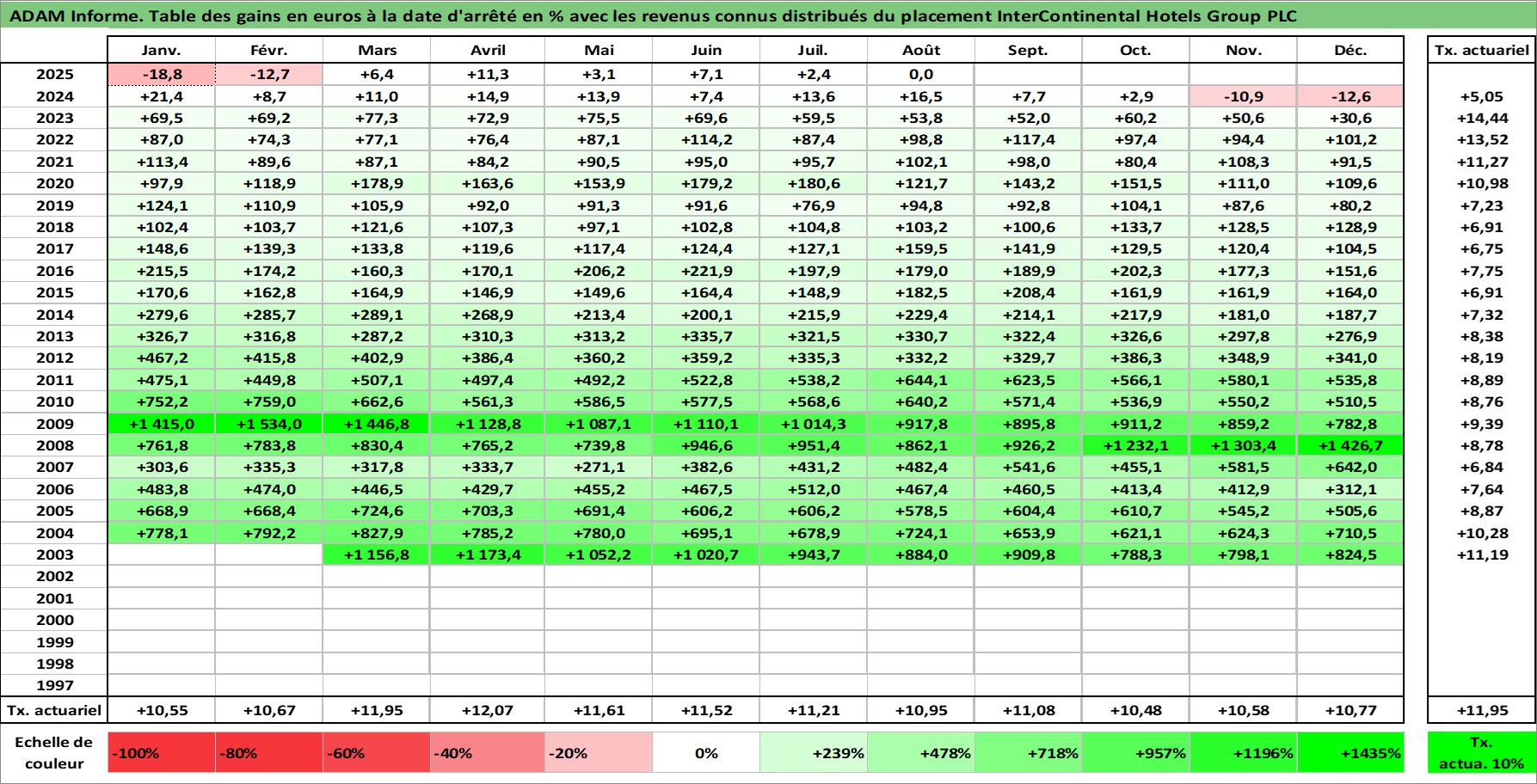Select the 2003 row label
1537x784 pixels.
click(x=54, y=554)
